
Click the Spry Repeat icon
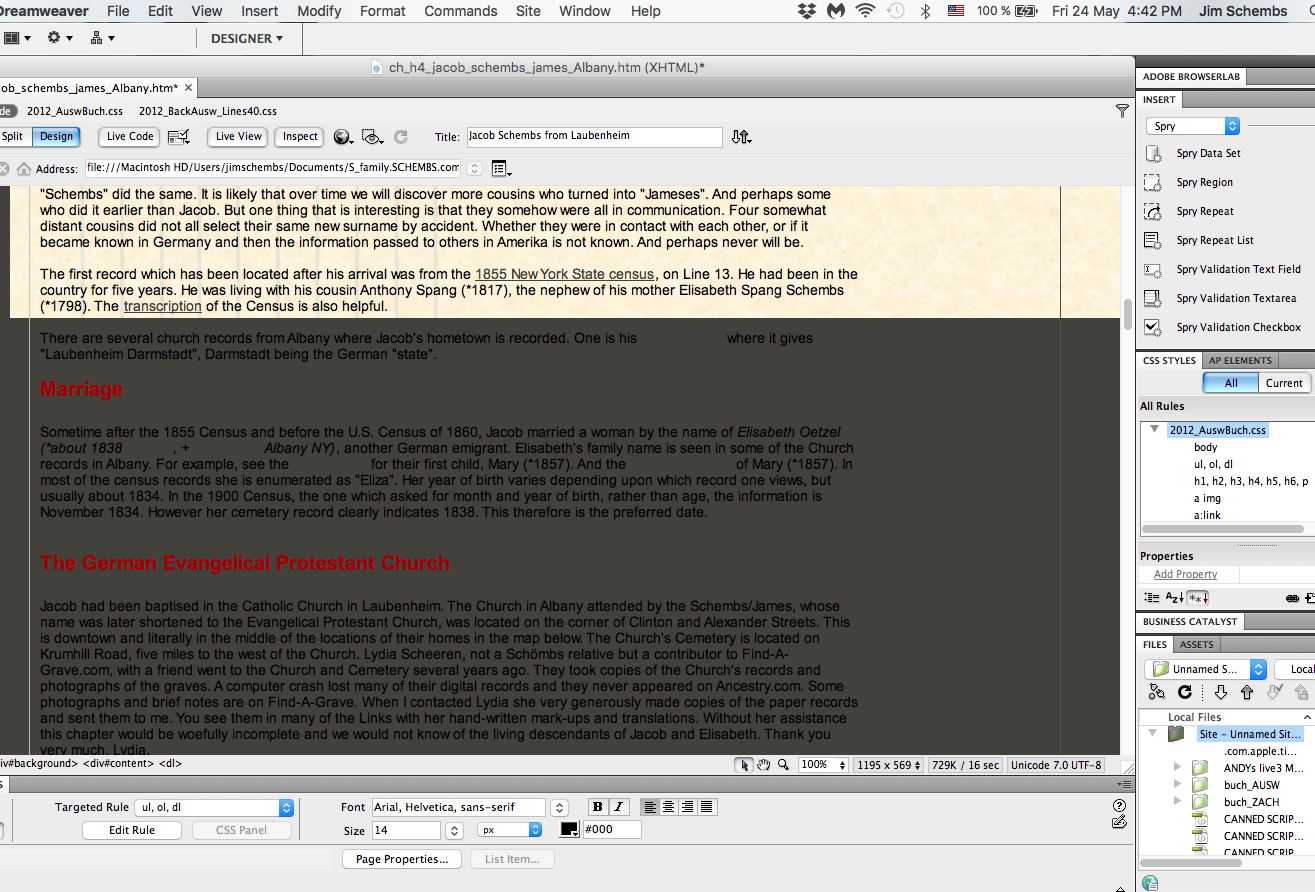tap(1153, 212)
